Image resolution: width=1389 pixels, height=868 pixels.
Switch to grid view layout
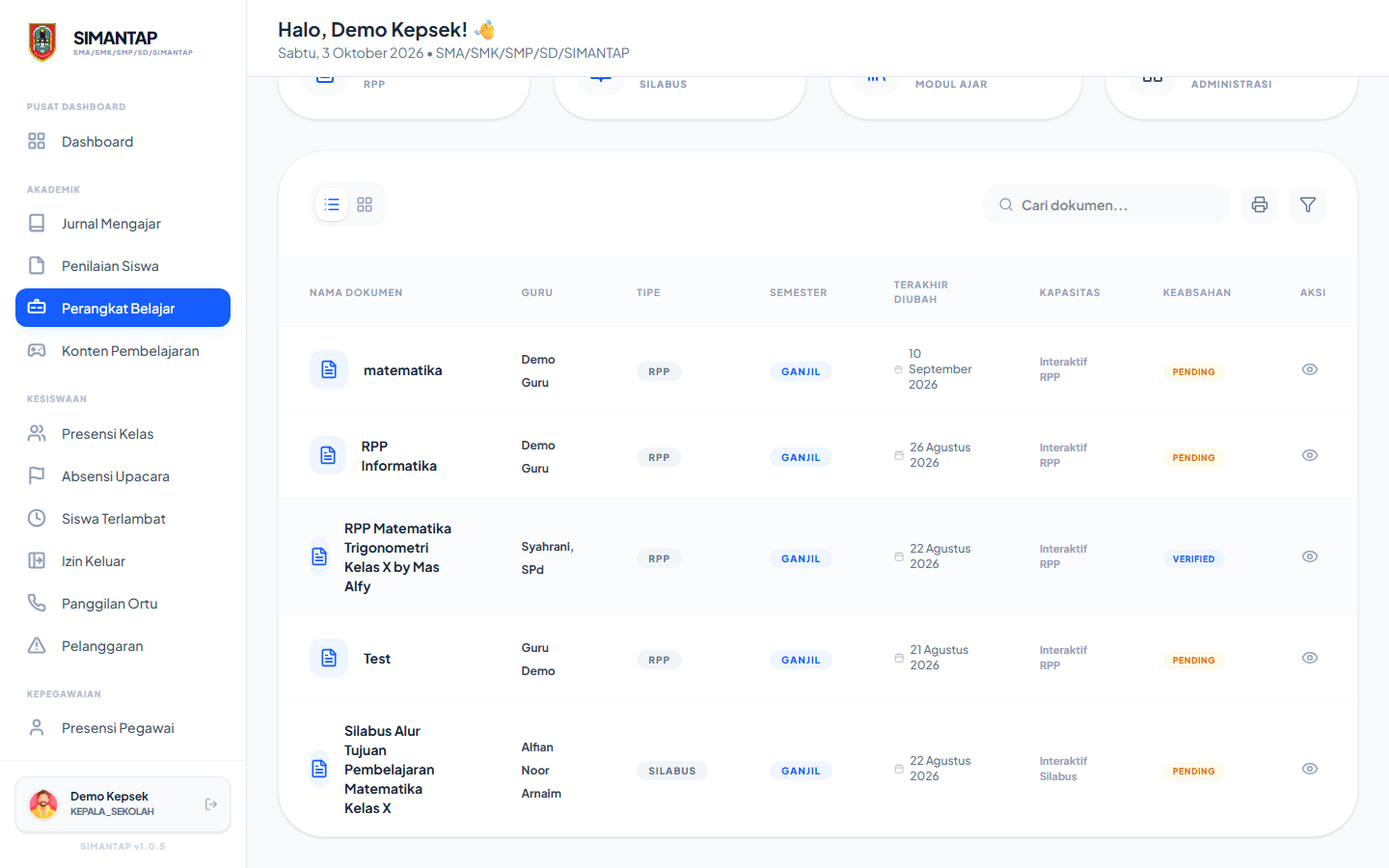point(365,204)
